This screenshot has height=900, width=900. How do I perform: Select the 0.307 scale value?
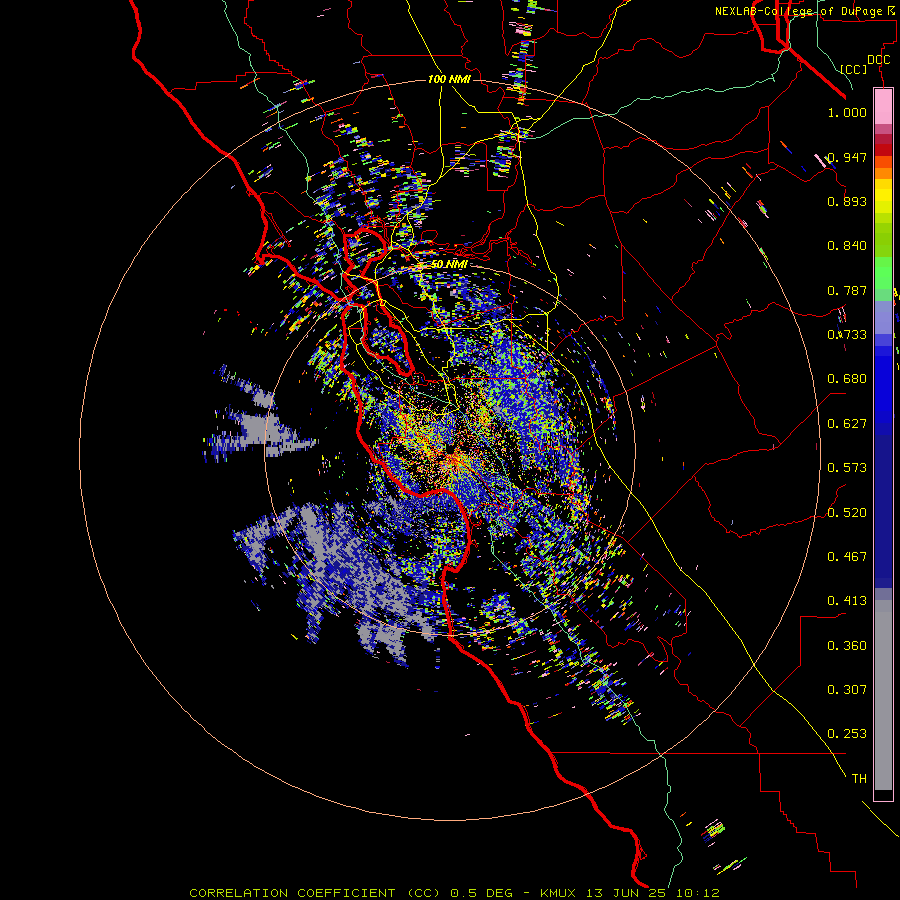[847, 690]
